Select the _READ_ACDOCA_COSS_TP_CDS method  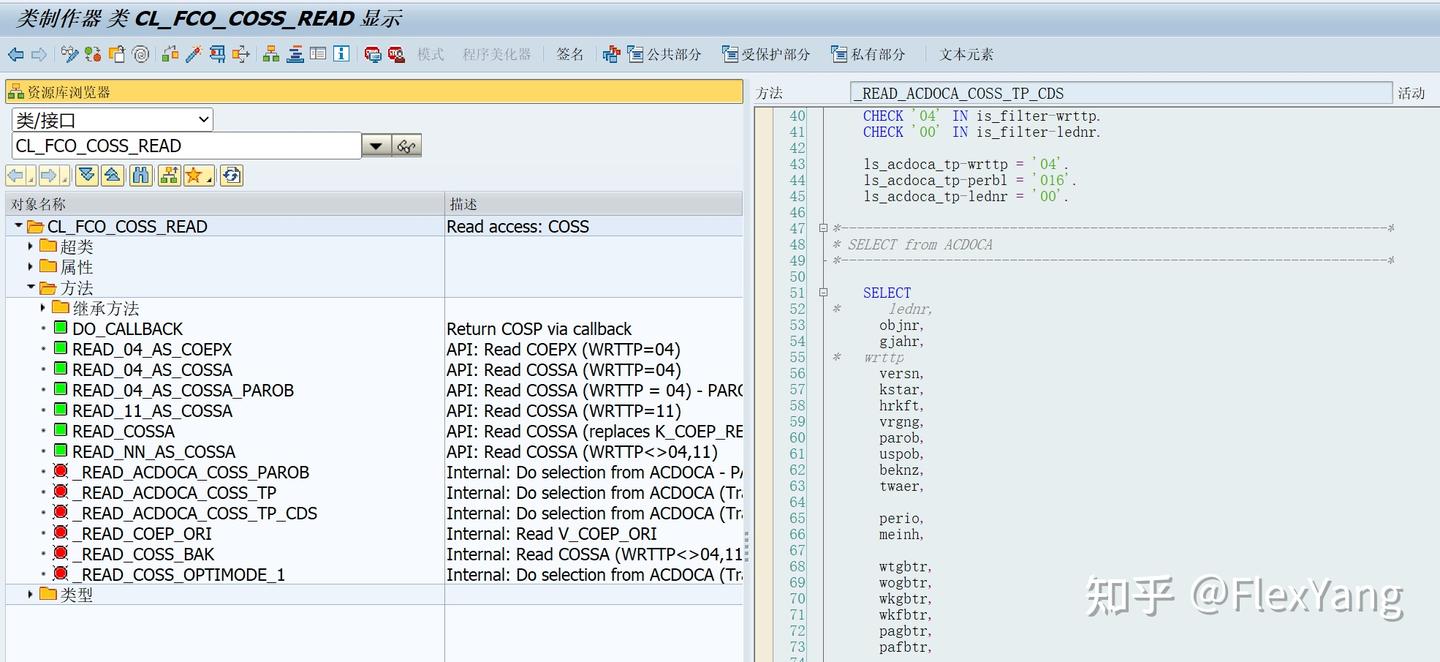click(195, 513)
